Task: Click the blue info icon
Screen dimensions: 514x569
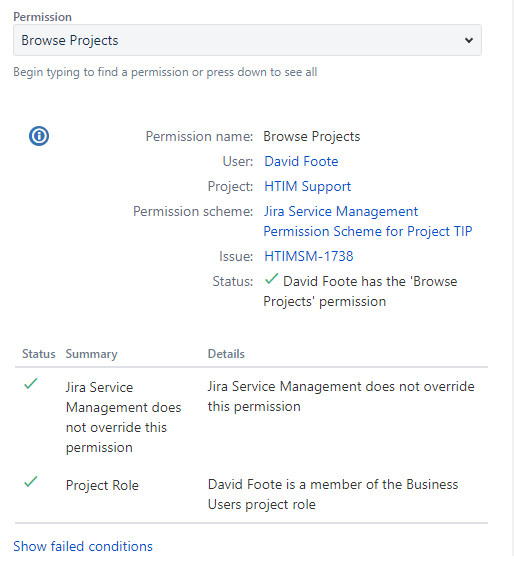Action: [x=39, y=136]
